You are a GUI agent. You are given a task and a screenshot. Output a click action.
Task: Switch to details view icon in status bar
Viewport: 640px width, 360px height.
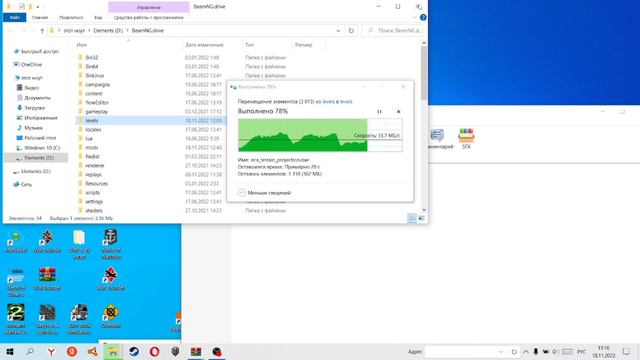(412, 218)
